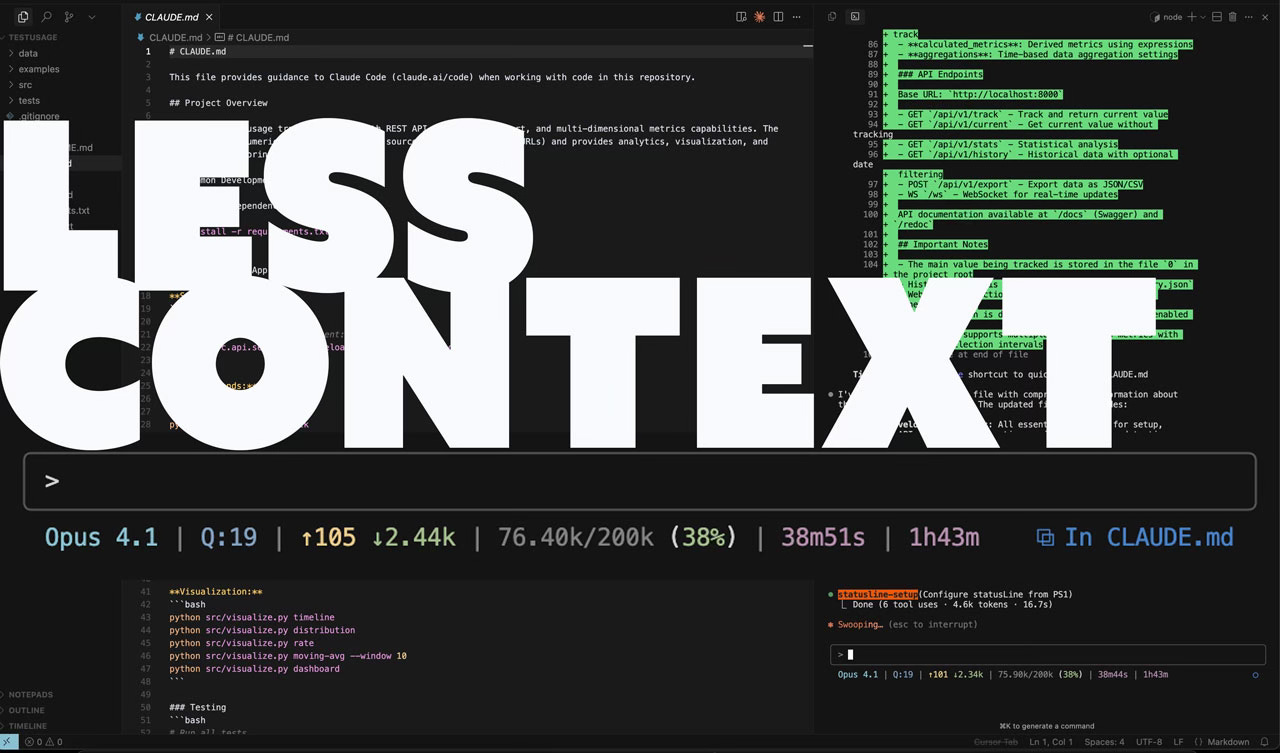Split the terminal panel
Image resolution: width=1280 pixels, height=753 pixels.
point(1216,17)
